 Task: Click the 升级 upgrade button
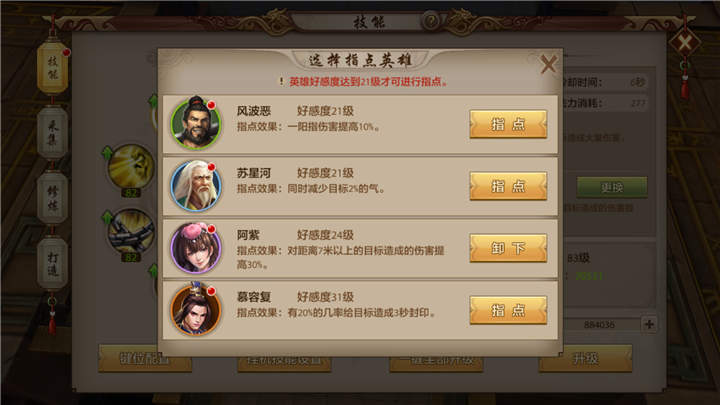(585, 358)
